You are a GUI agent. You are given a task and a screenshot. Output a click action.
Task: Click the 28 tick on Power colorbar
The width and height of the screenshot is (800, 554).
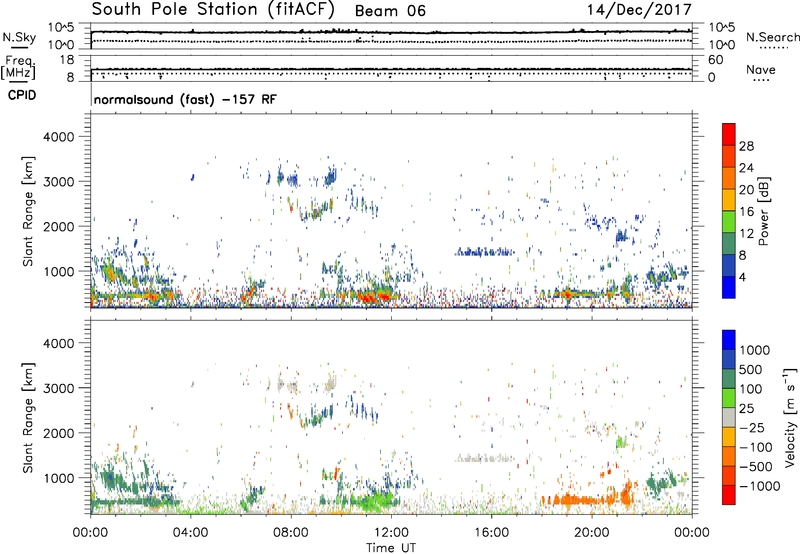(x=746, y=146)
